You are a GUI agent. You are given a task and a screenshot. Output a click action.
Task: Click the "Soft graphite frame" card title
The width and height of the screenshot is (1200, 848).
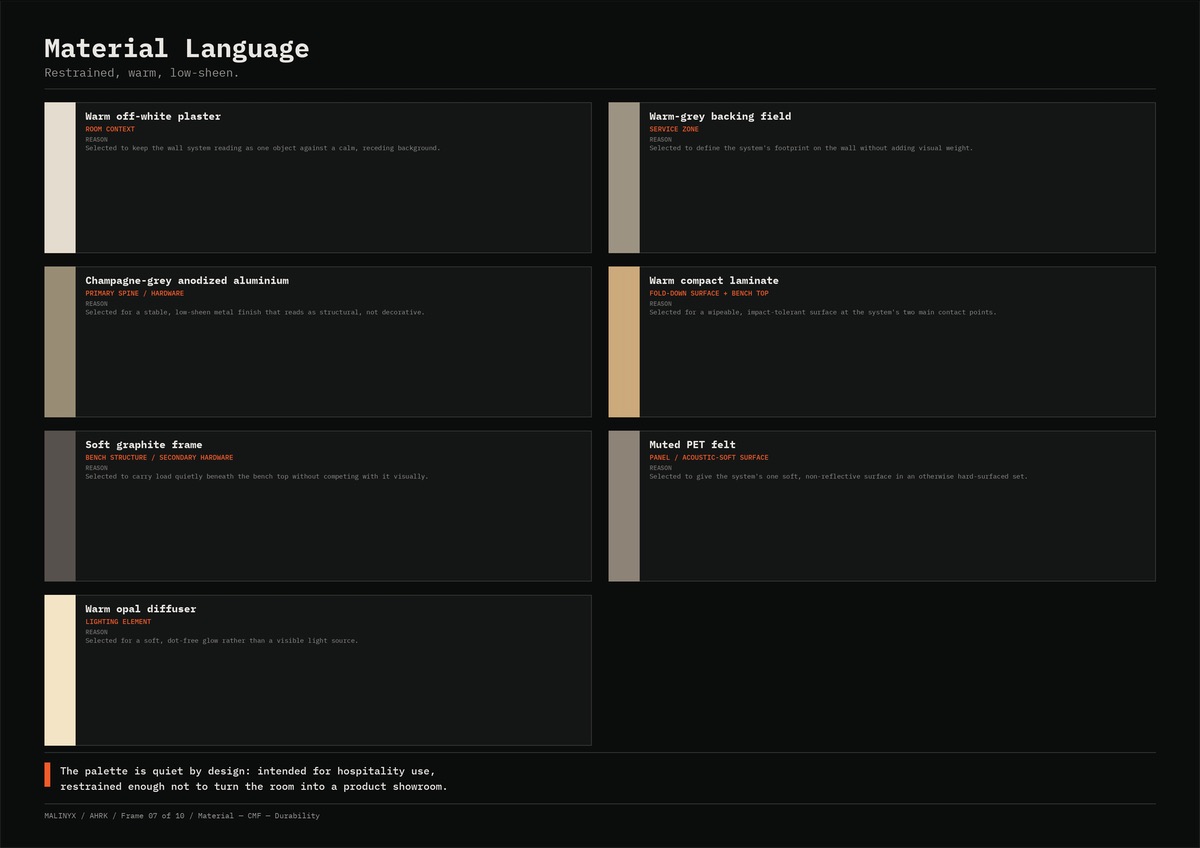(x=144, y=444)
